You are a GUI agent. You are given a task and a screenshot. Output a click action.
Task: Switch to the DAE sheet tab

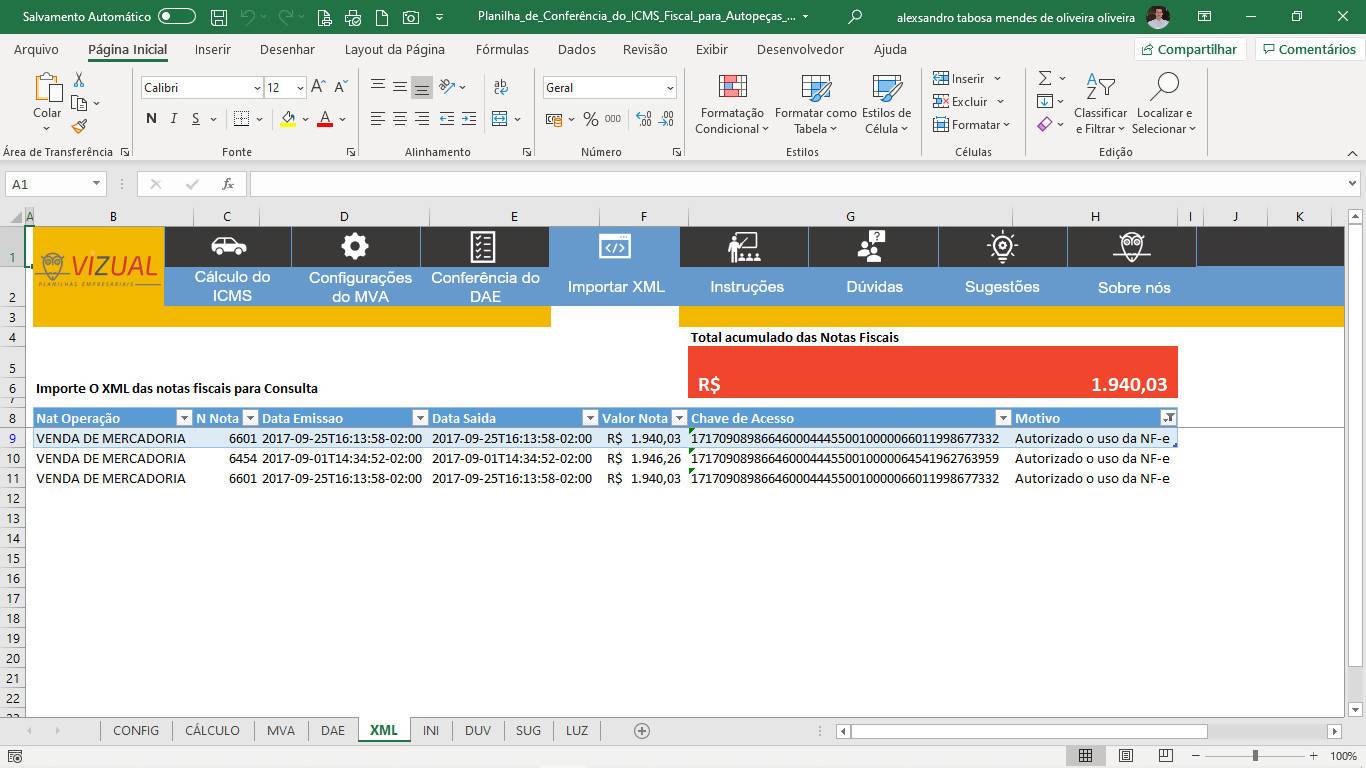point(332,730)
